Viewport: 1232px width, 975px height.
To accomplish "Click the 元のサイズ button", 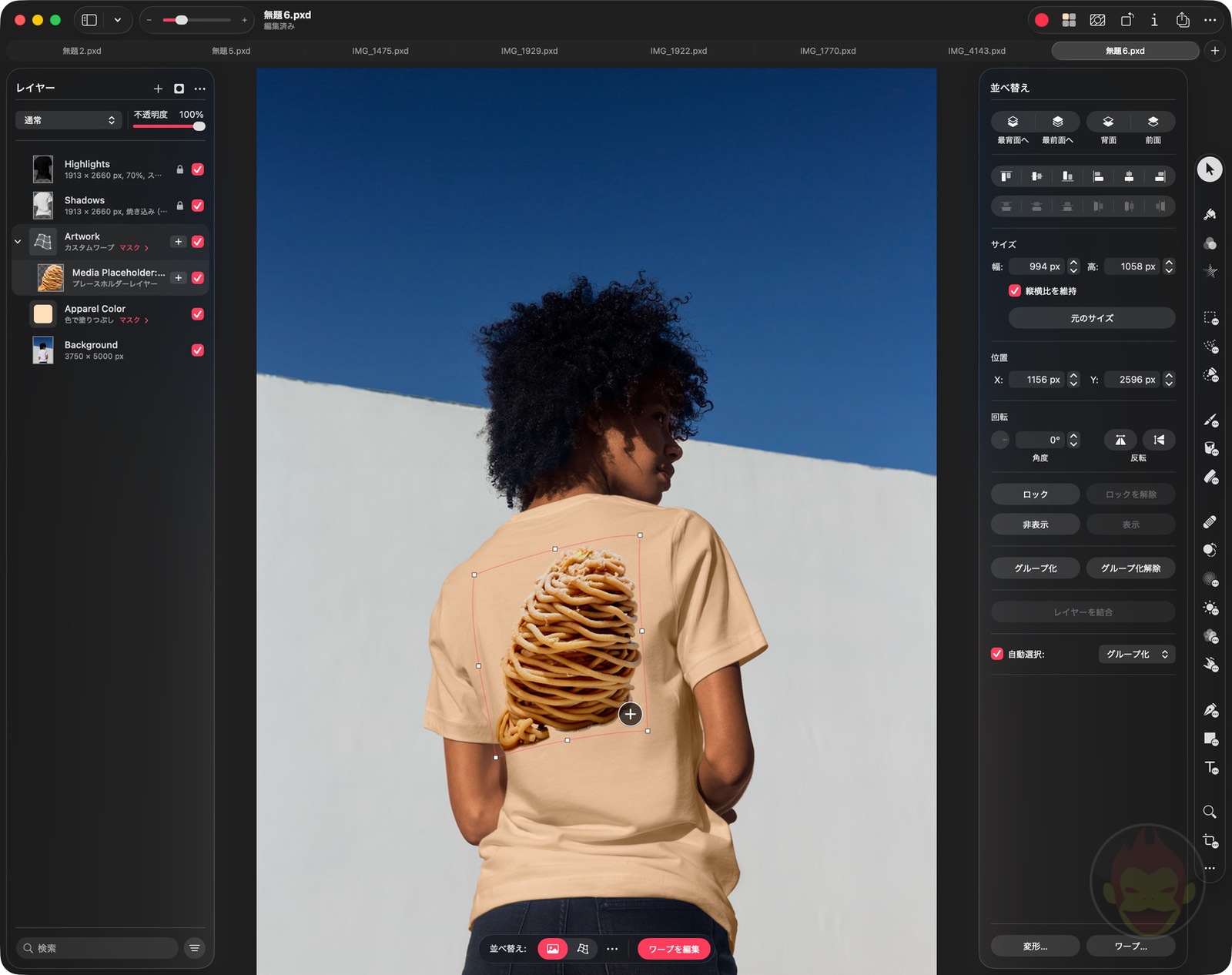I will pos(1091,317).
